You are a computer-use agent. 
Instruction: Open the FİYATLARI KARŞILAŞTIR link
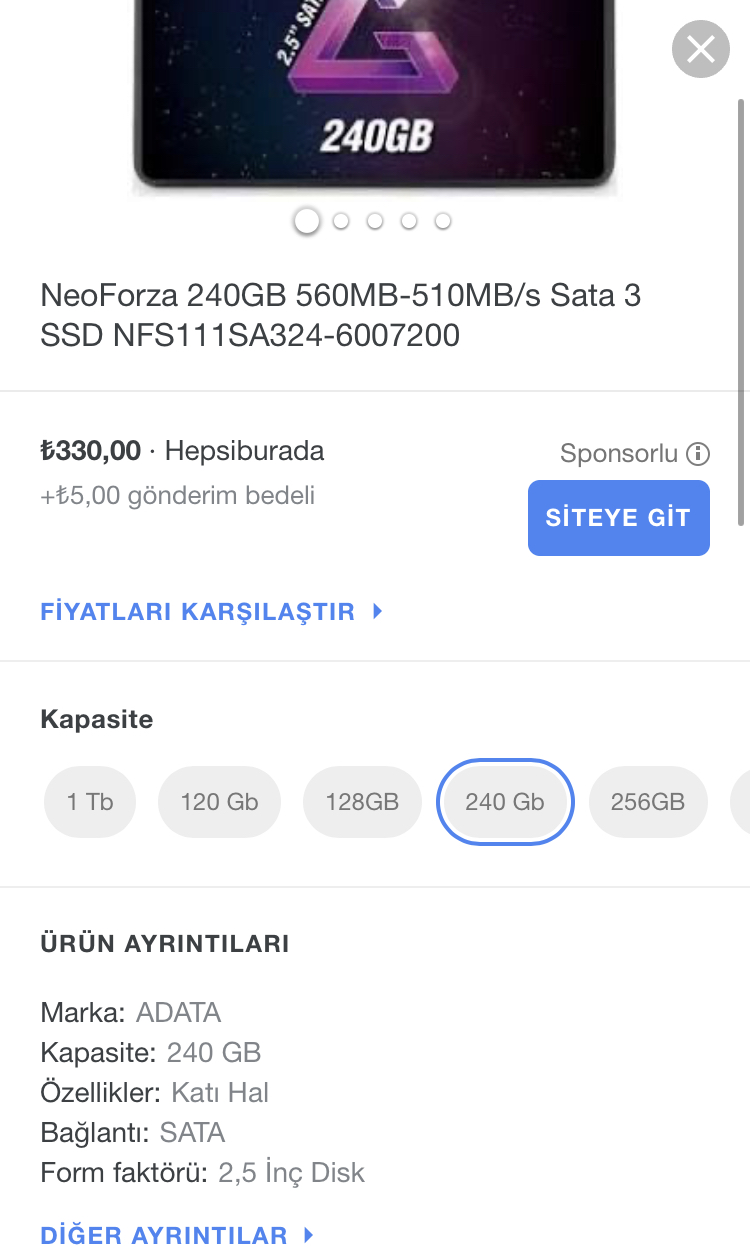pos(198,612)
